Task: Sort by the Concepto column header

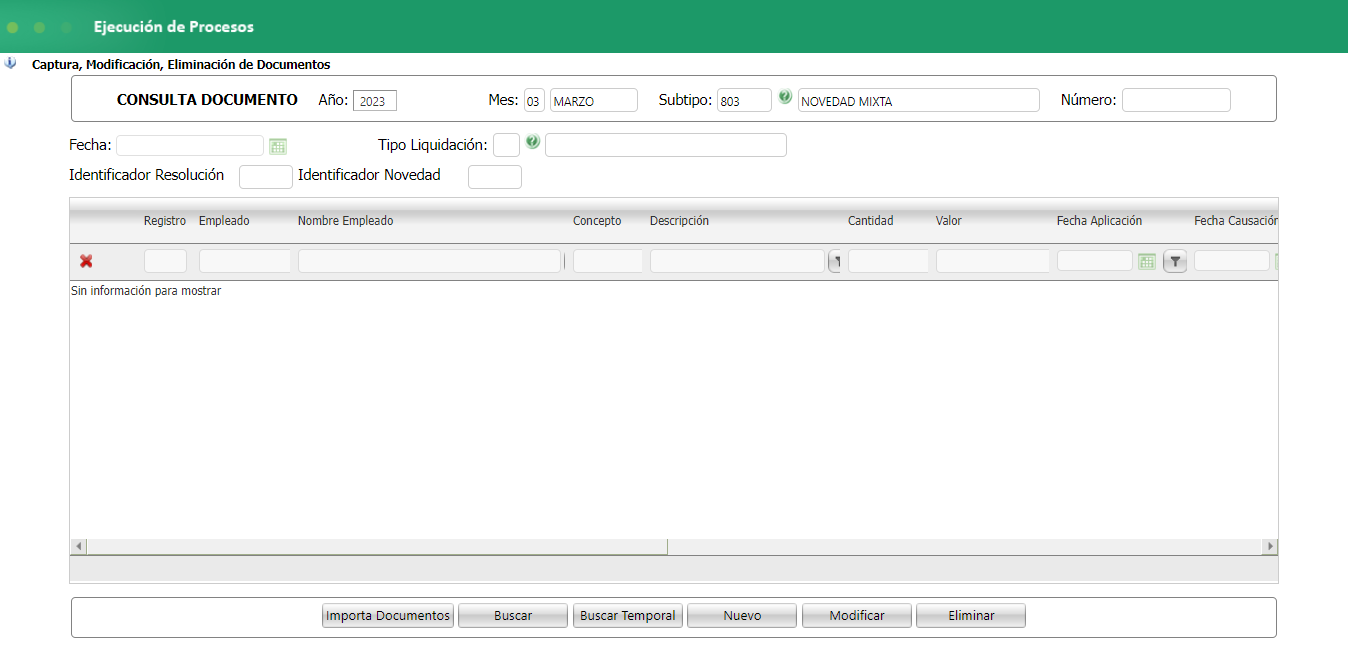Action: (597, 221)
